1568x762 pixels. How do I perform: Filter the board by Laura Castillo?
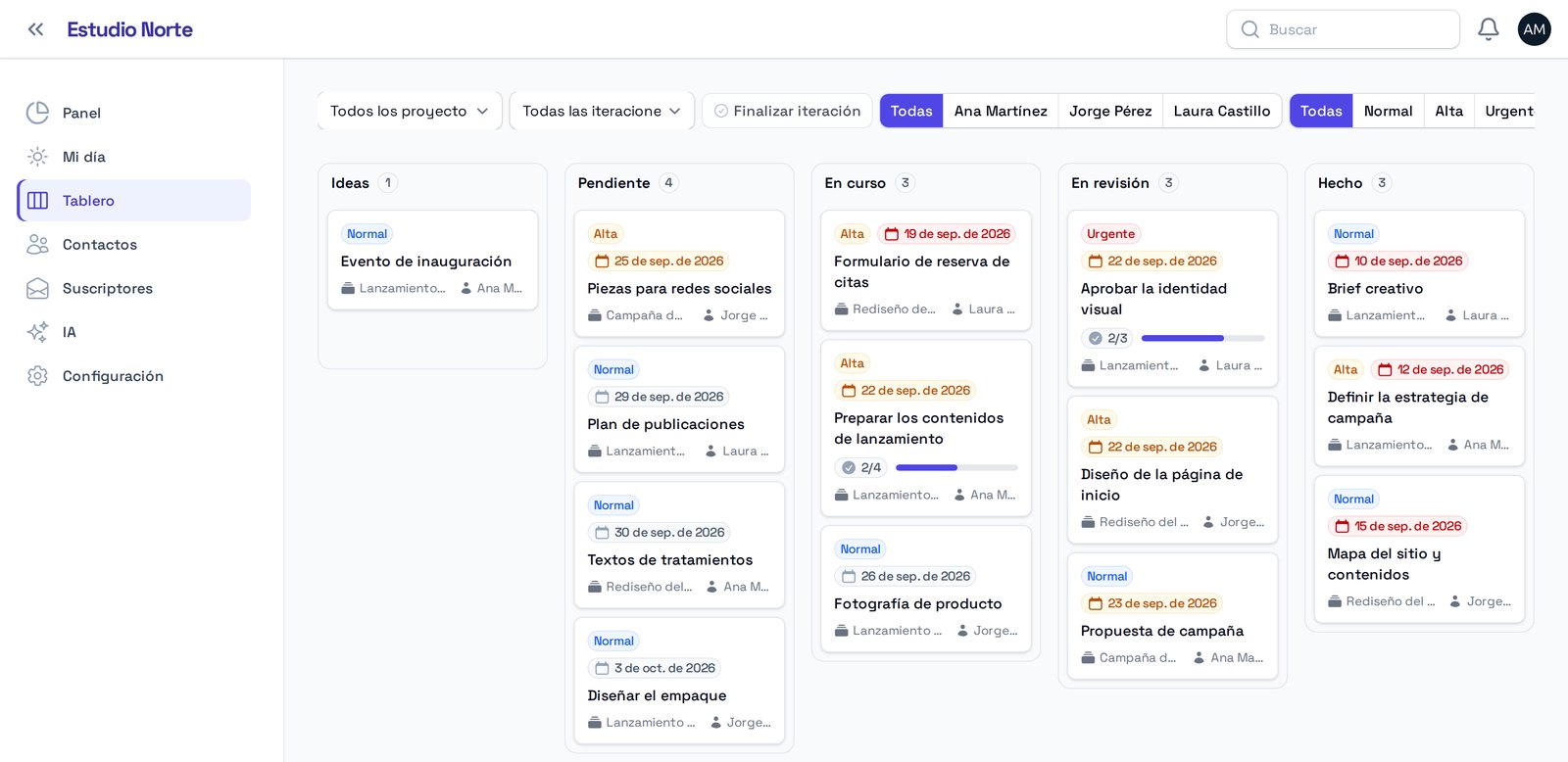1221,111
